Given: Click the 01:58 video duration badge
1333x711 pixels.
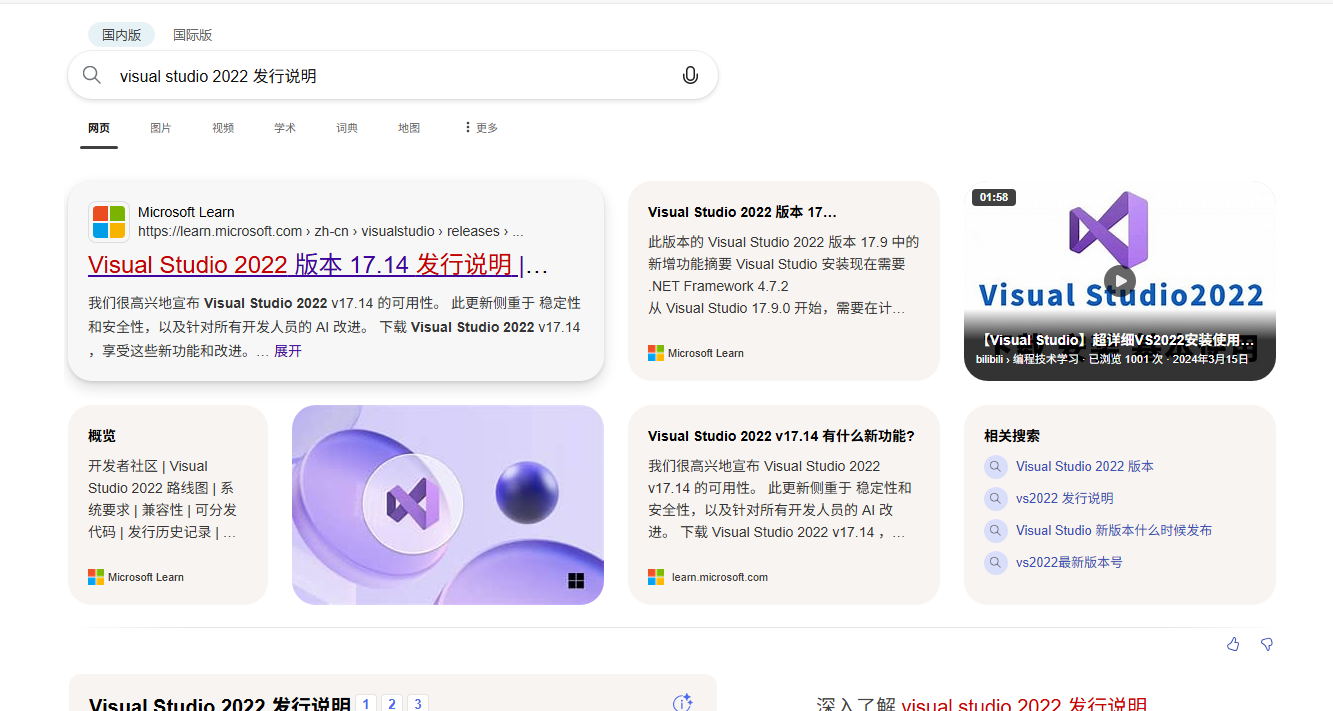Looking at the screenshot, I should (x=994, y=197).
